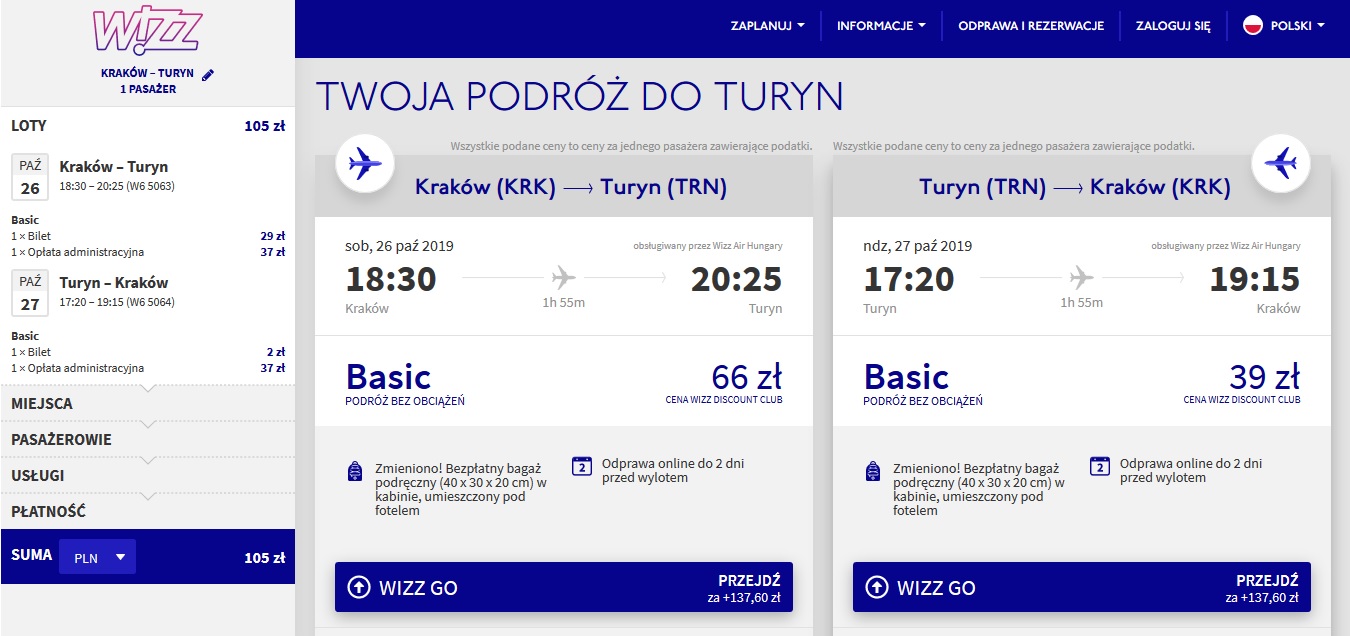The width and height of the screenshot is (1350, 636).
Task: Open the Informacje menu dropdown
Action: (881, 26)
